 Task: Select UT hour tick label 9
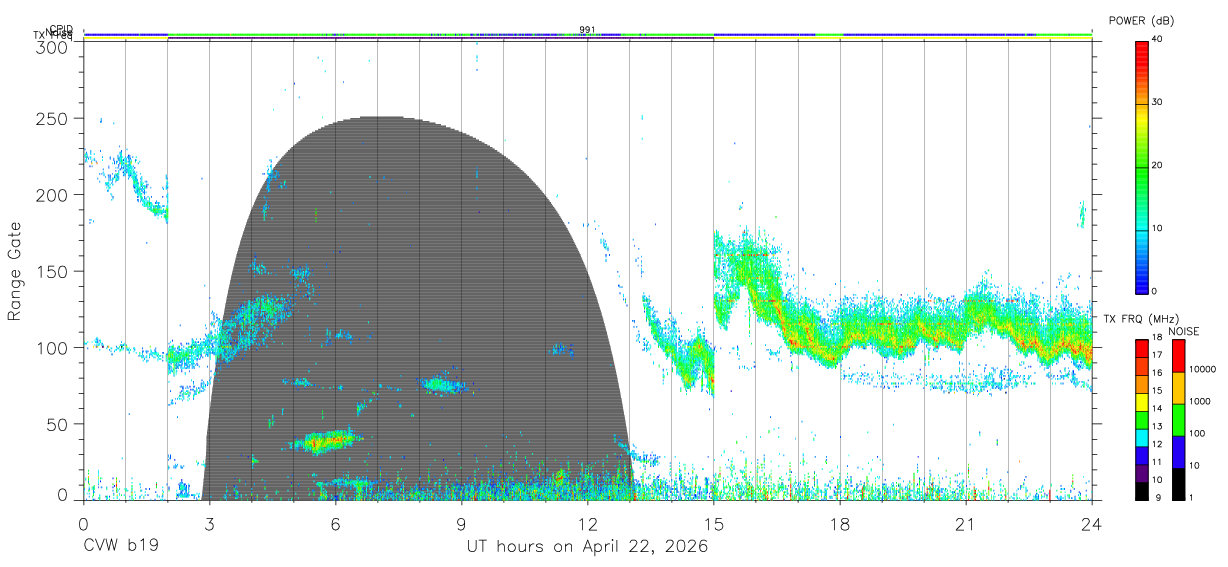pos(461,524)
